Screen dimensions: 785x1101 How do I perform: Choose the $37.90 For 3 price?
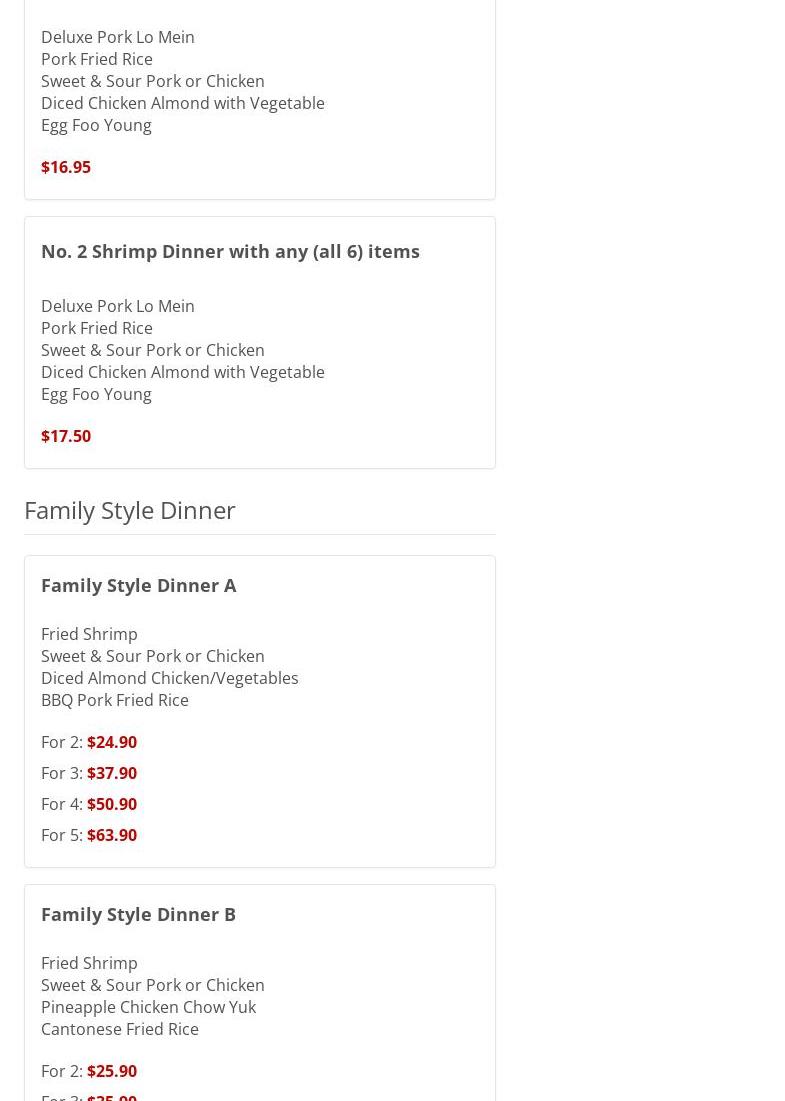coord(112,773)
